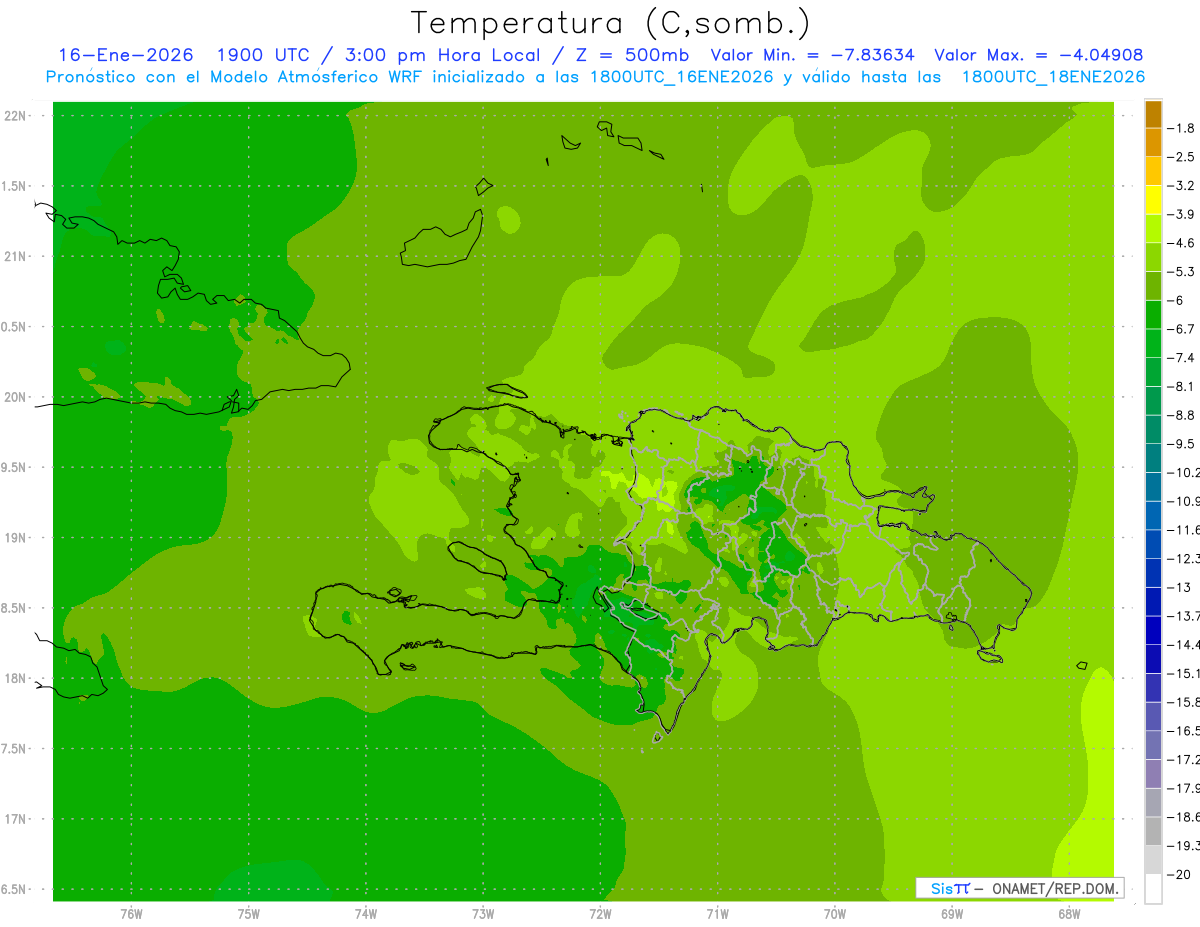Click the '-13' colorbar value
This screenshot has height=927, width=1200.
[x=1179, y=587]
